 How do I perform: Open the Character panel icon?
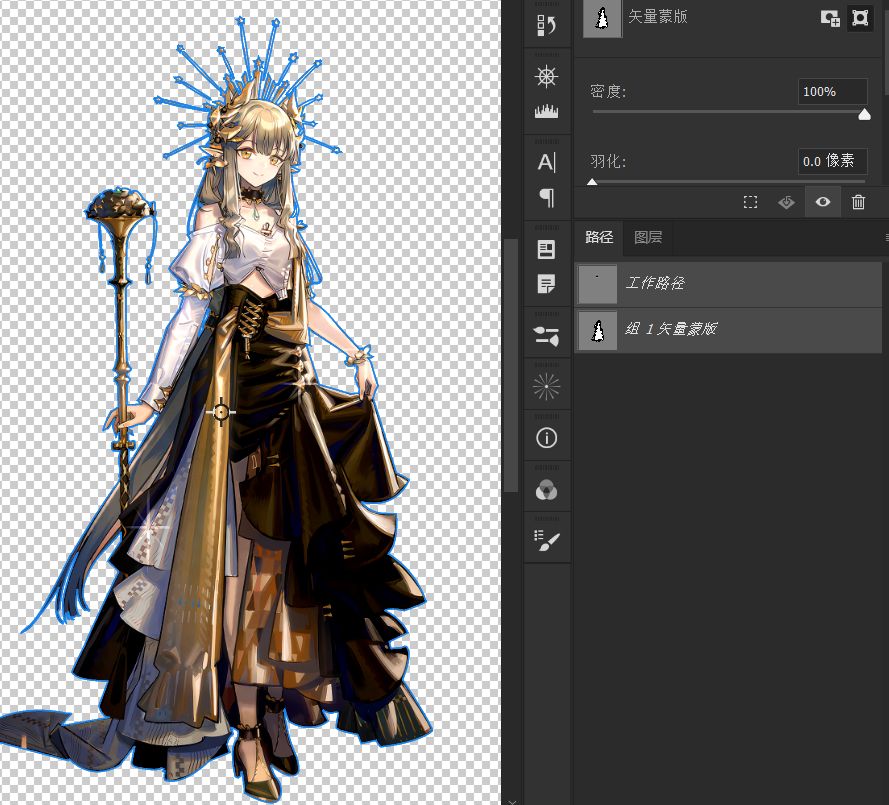coord(547,162)
